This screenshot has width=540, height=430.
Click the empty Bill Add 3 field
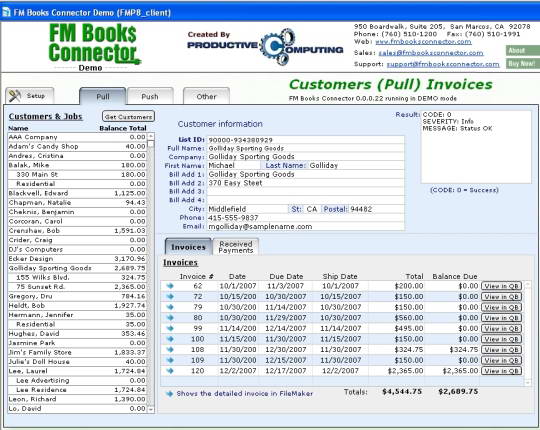[x=305, y=192]
